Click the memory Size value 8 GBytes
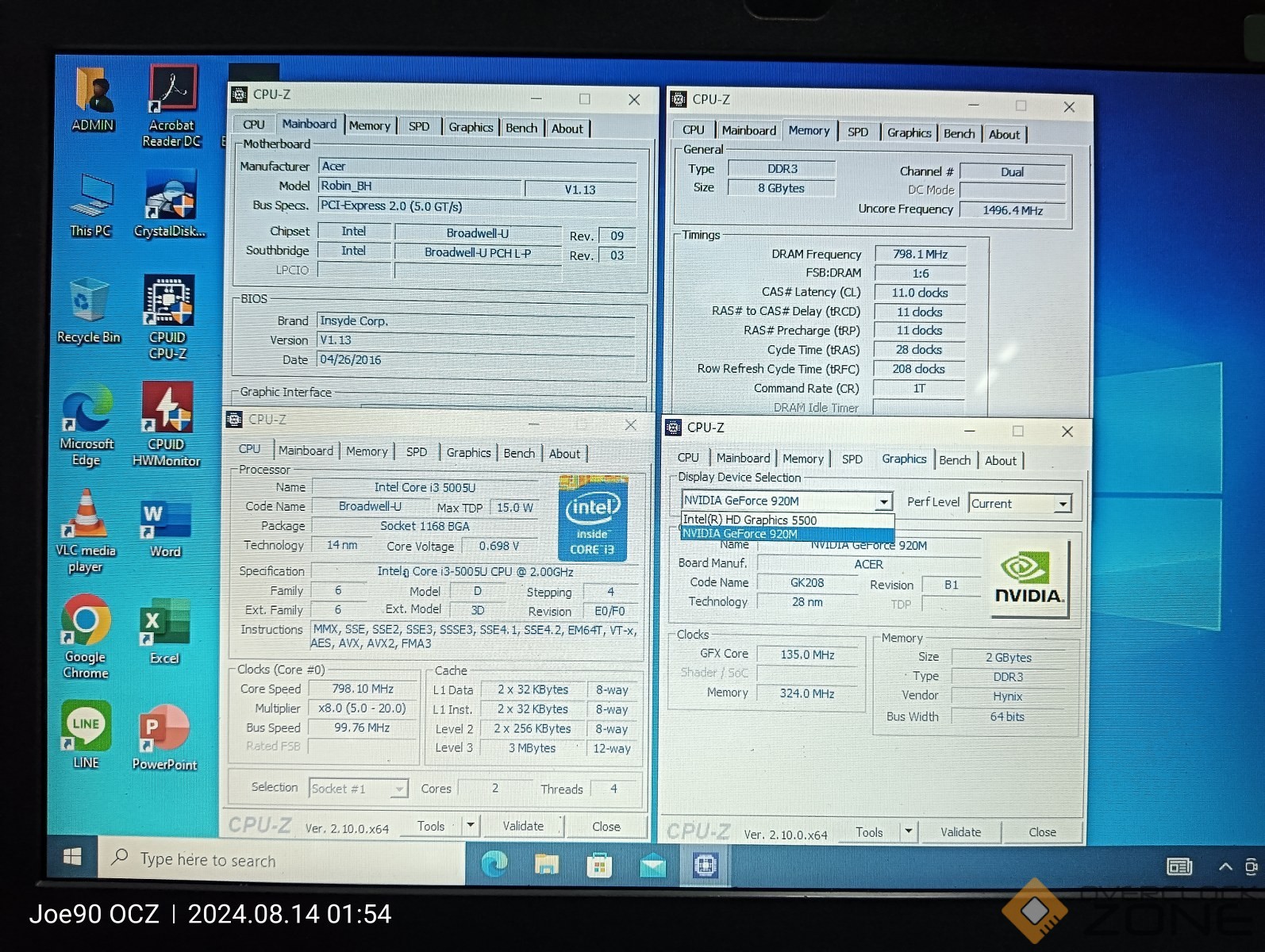The image size is (1265, 952). point(782,189)
